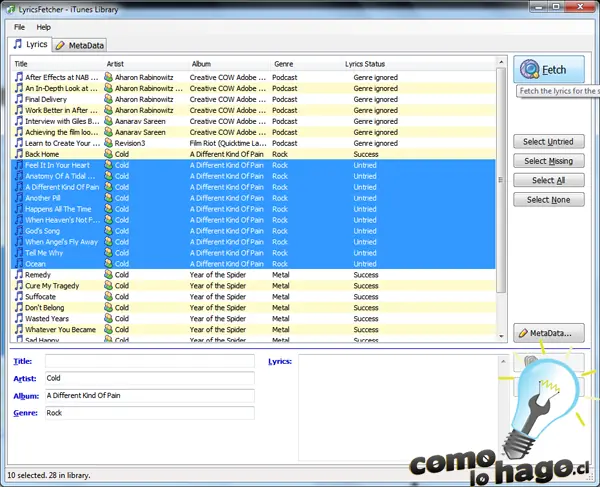Click the '10 selected. 28 in library.' status text
This screenshot has width=600, height=487.
click(x=49, y=475)
